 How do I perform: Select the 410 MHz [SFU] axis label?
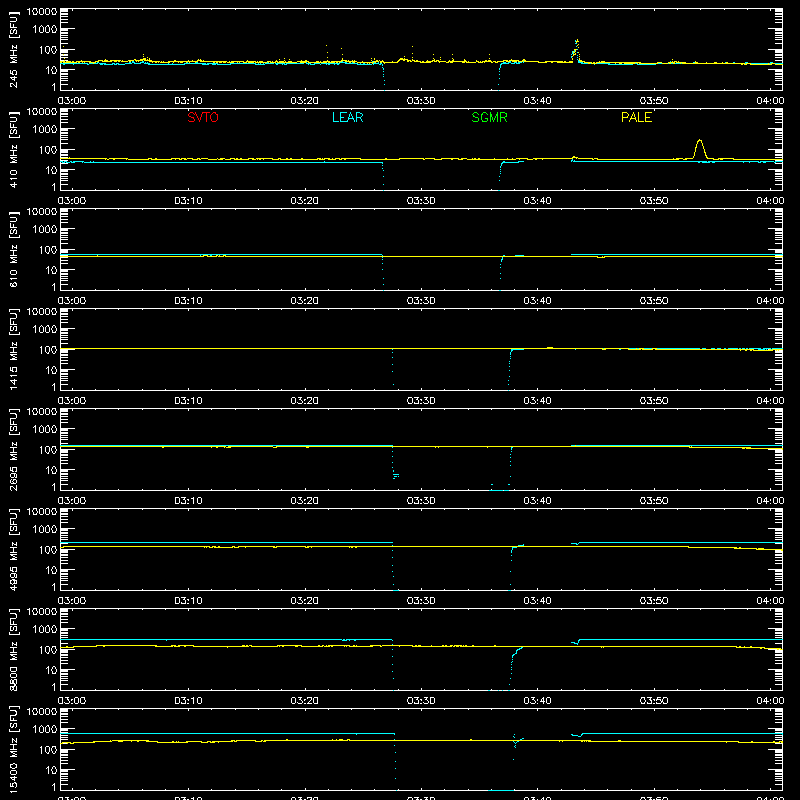14,149
